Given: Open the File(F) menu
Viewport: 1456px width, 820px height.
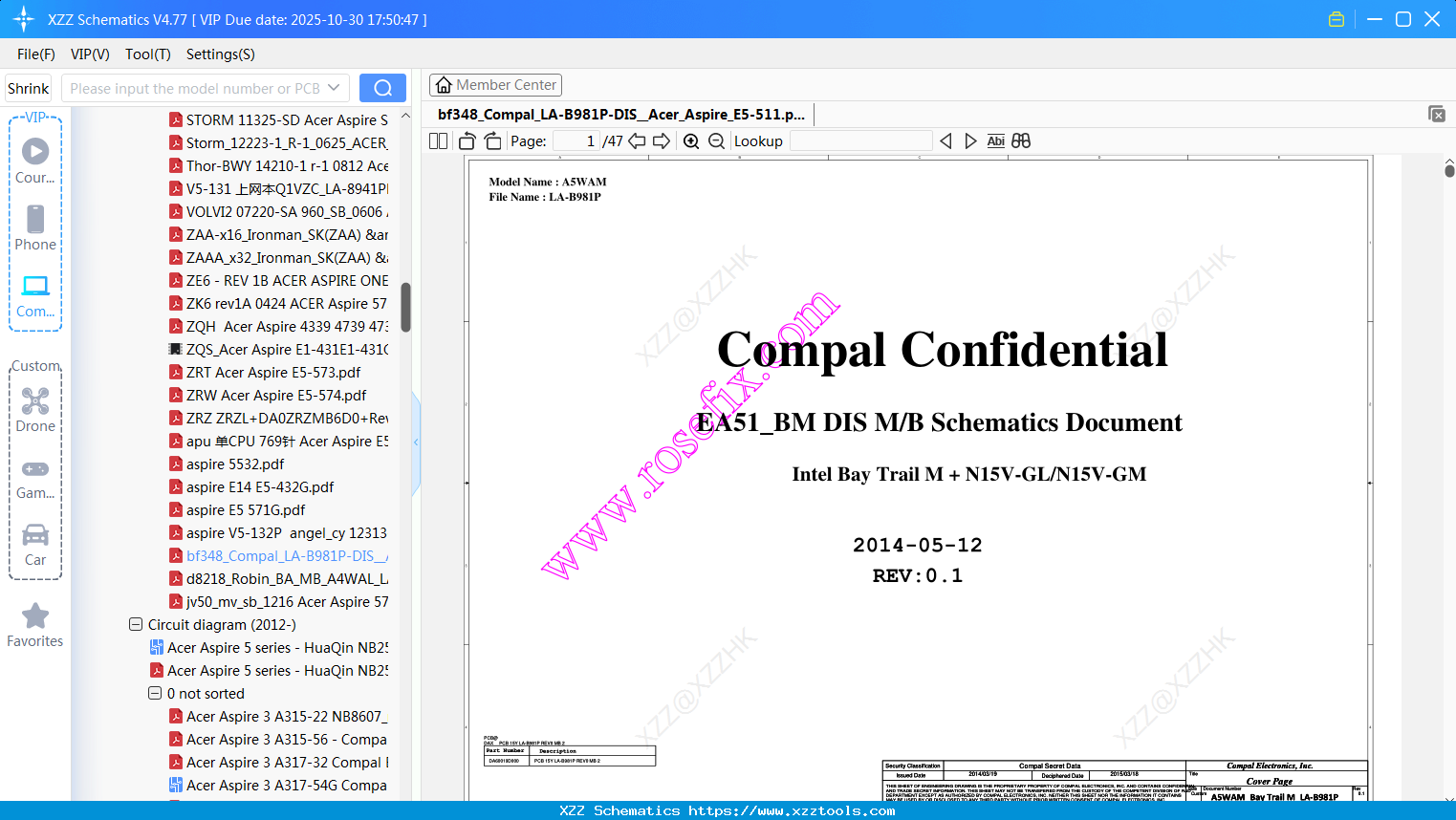Looking at the screenshot, I should click(36, 54).
